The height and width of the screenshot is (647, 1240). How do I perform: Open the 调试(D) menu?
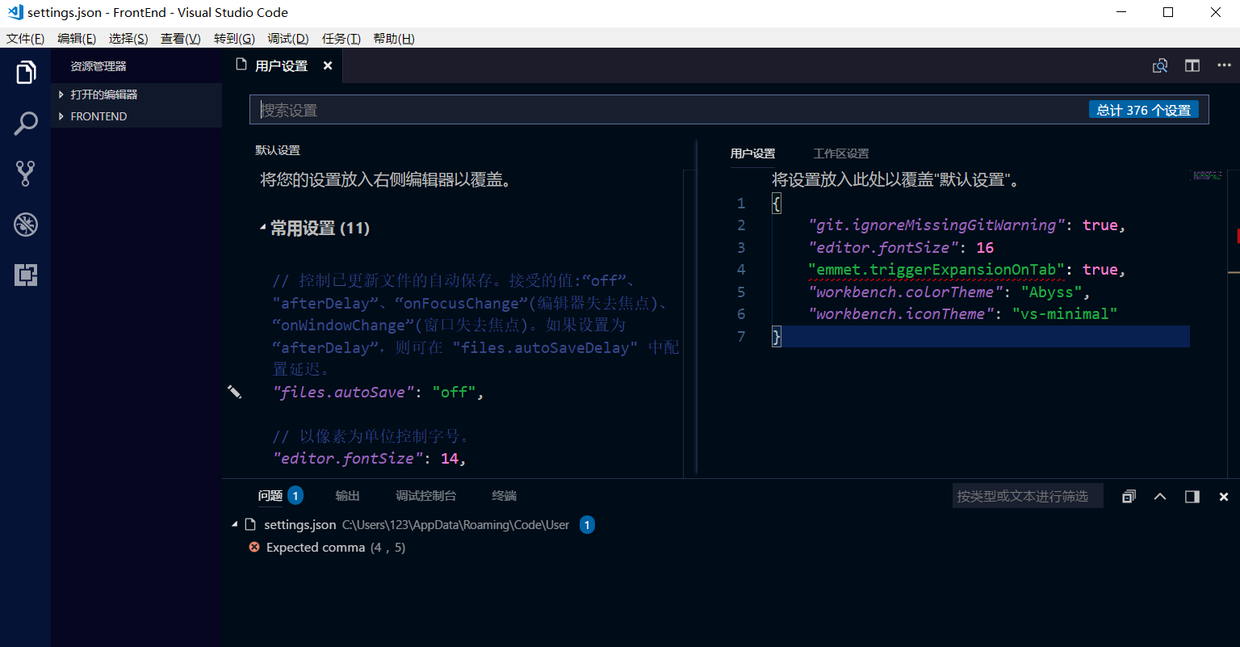pos(288,39)
